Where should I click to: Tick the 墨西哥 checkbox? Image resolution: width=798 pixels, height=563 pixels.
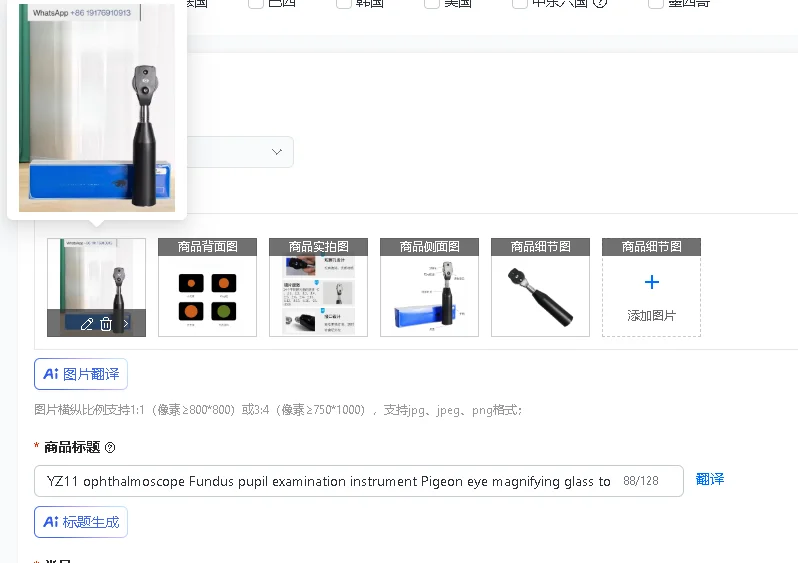[x=656, y=3]
